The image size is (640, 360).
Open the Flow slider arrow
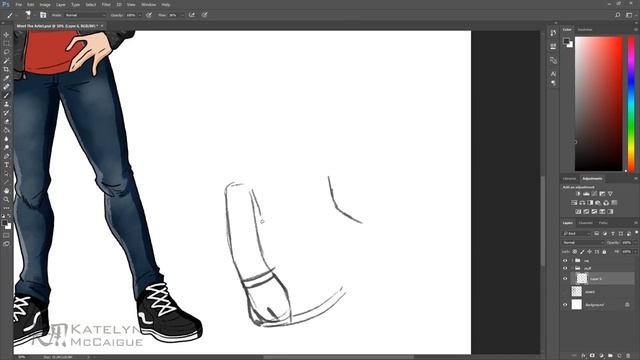click(182, 15)
